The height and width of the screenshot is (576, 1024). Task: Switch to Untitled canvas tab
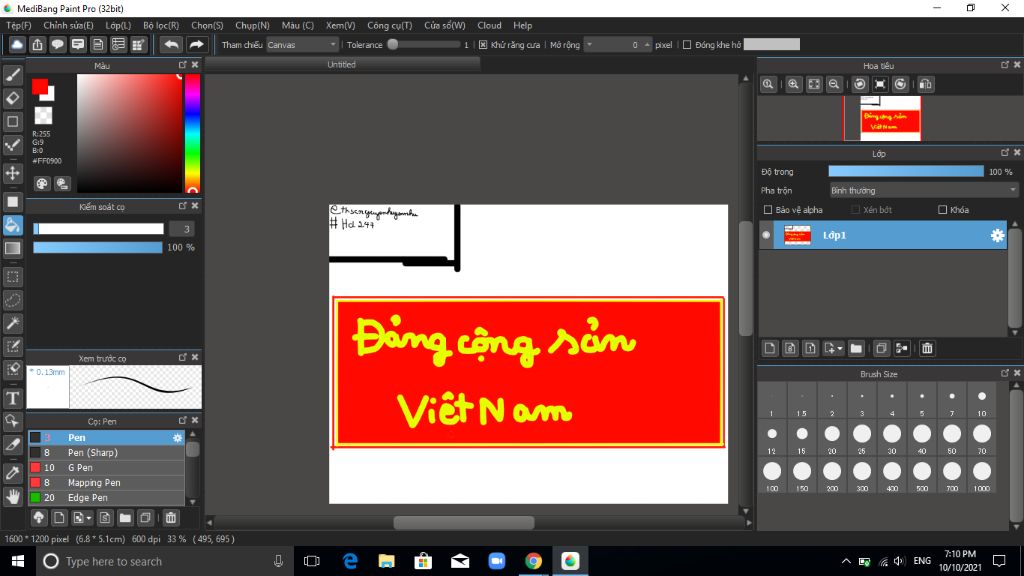point(342,65)
